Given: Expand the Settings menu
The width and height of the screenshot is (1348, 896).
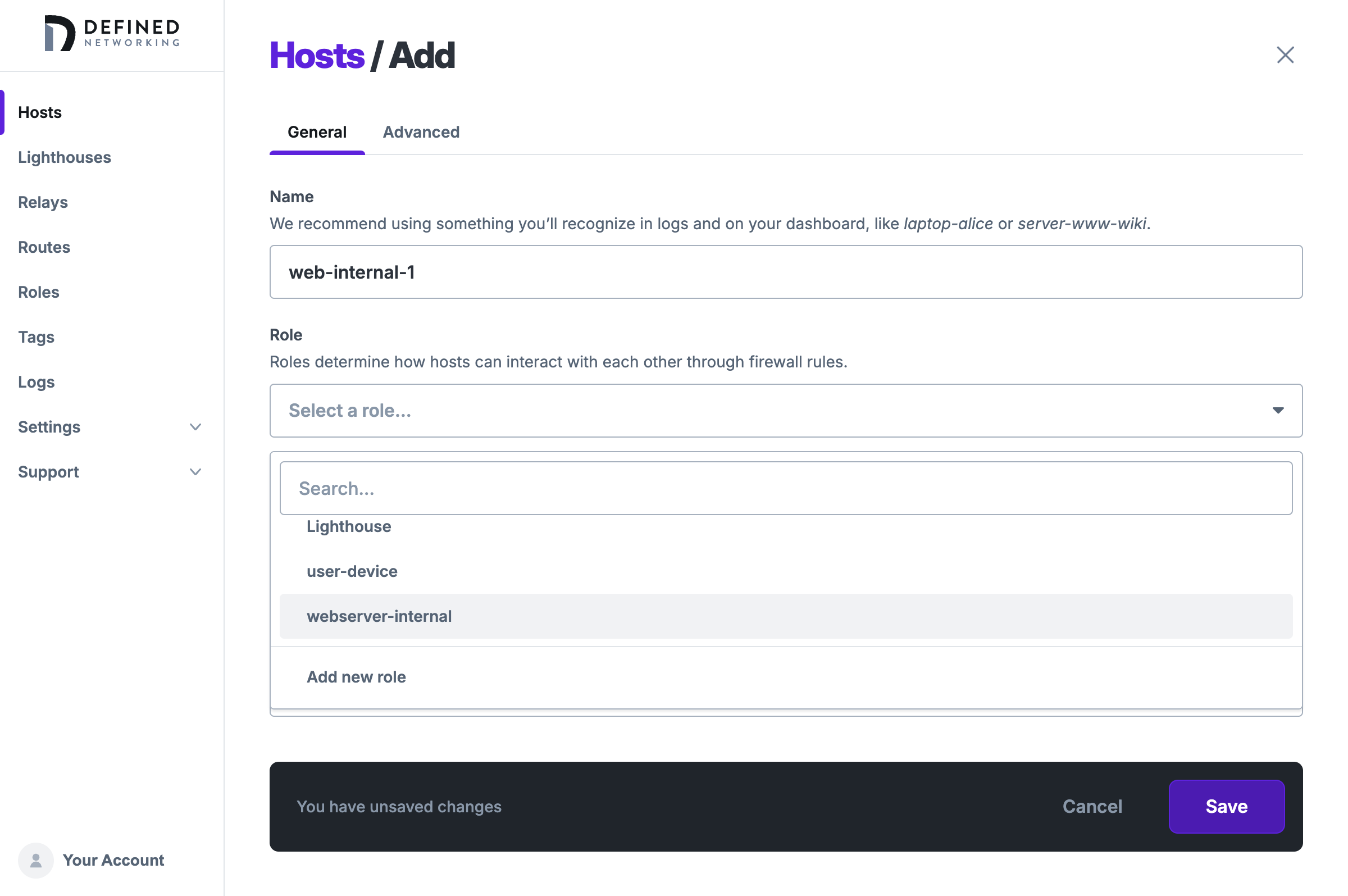Looking at the screenshot, I should pos(49,427).
